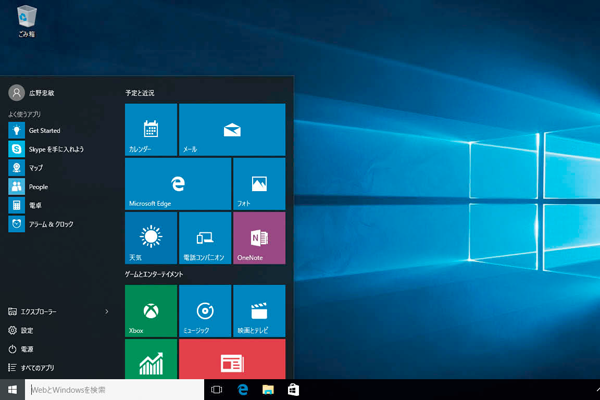Open the Xbox tile
600x400 pixels.
[x=151, y=311]
